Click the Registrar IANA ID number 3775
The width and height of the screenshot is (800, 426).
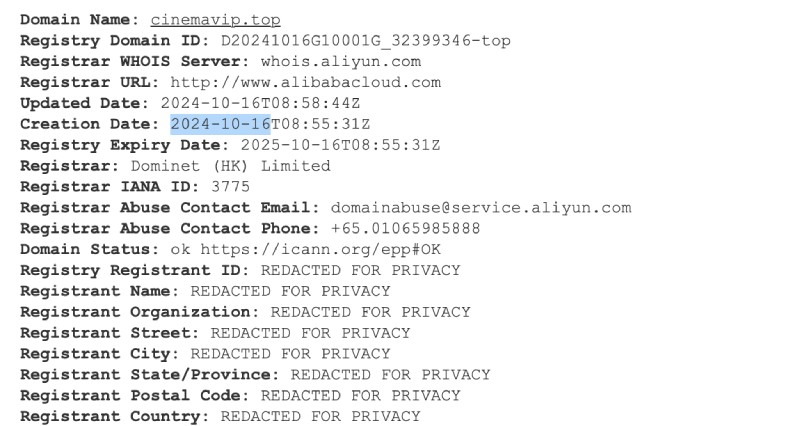click(x=230, y=187)
